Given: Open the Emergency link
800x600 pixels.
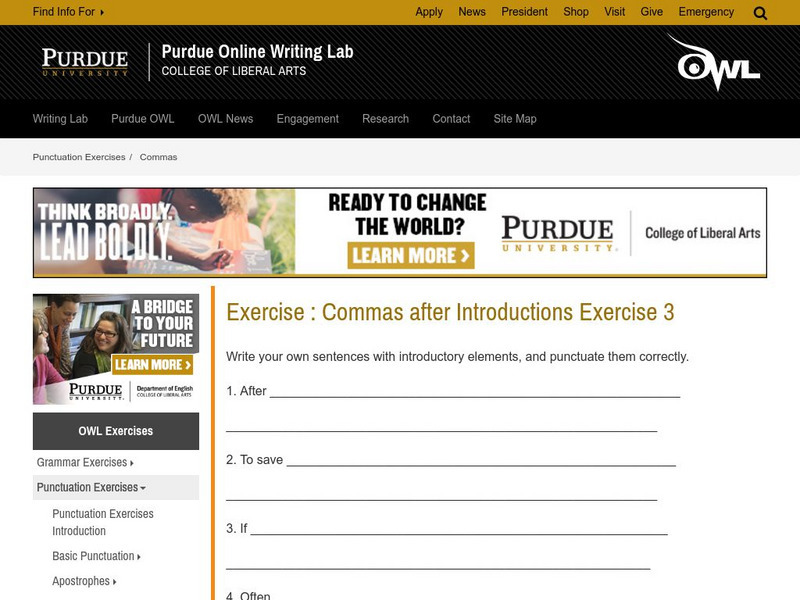Looking at the screenshot, I should pyautogui.click(x=706, y=11).
